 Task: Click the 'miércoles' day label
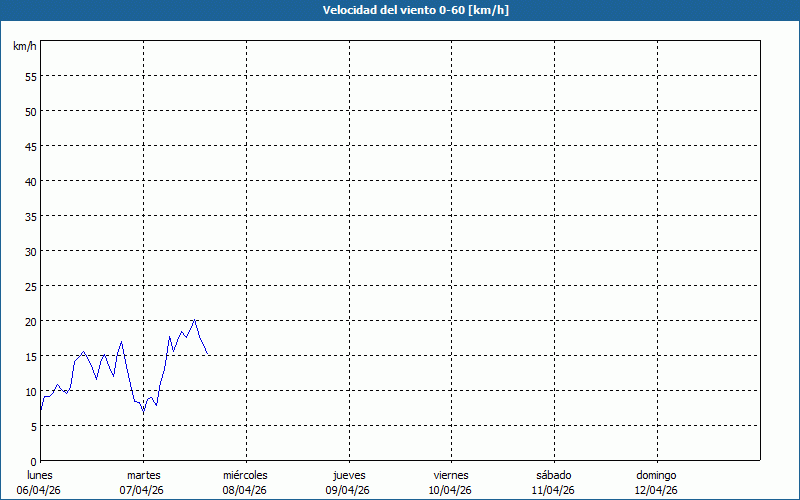[x=245, y=475]
